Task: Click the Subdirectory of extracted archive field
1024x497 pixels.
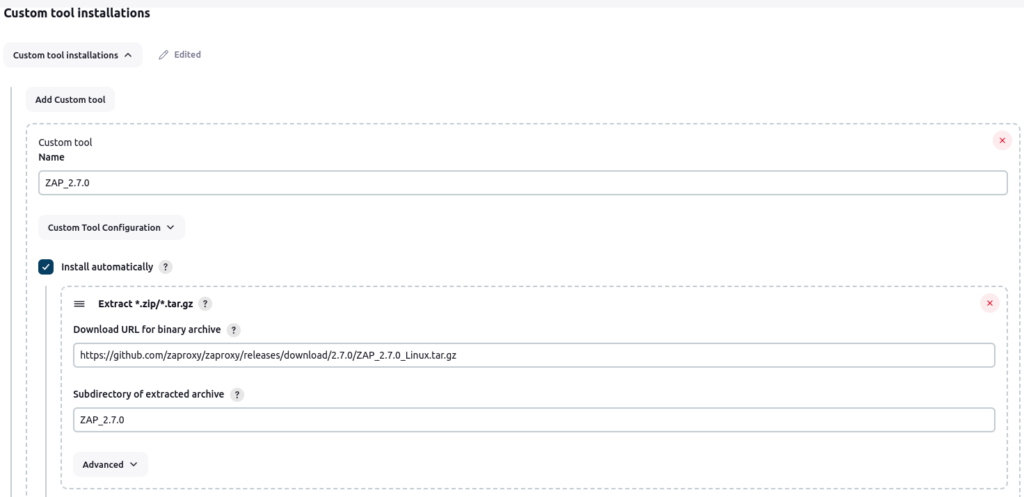Action: point(533,420)
